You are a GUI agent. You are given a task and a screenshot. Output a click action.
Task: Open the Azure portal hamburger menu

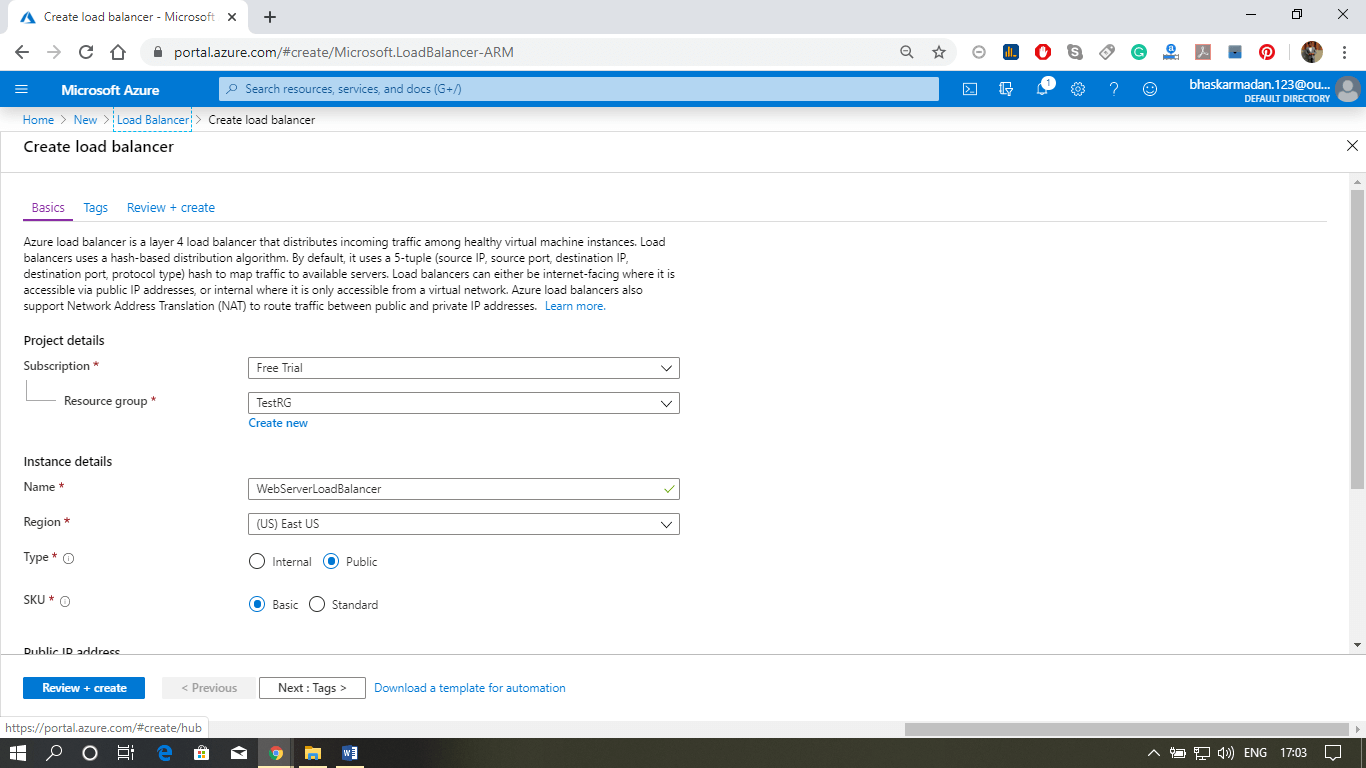(x=22, y=89)
